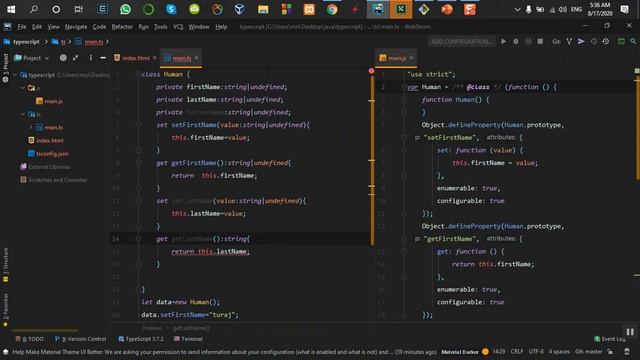Change the UTF-8 file encoding
The image size is (640, 360).
(536, 351)
